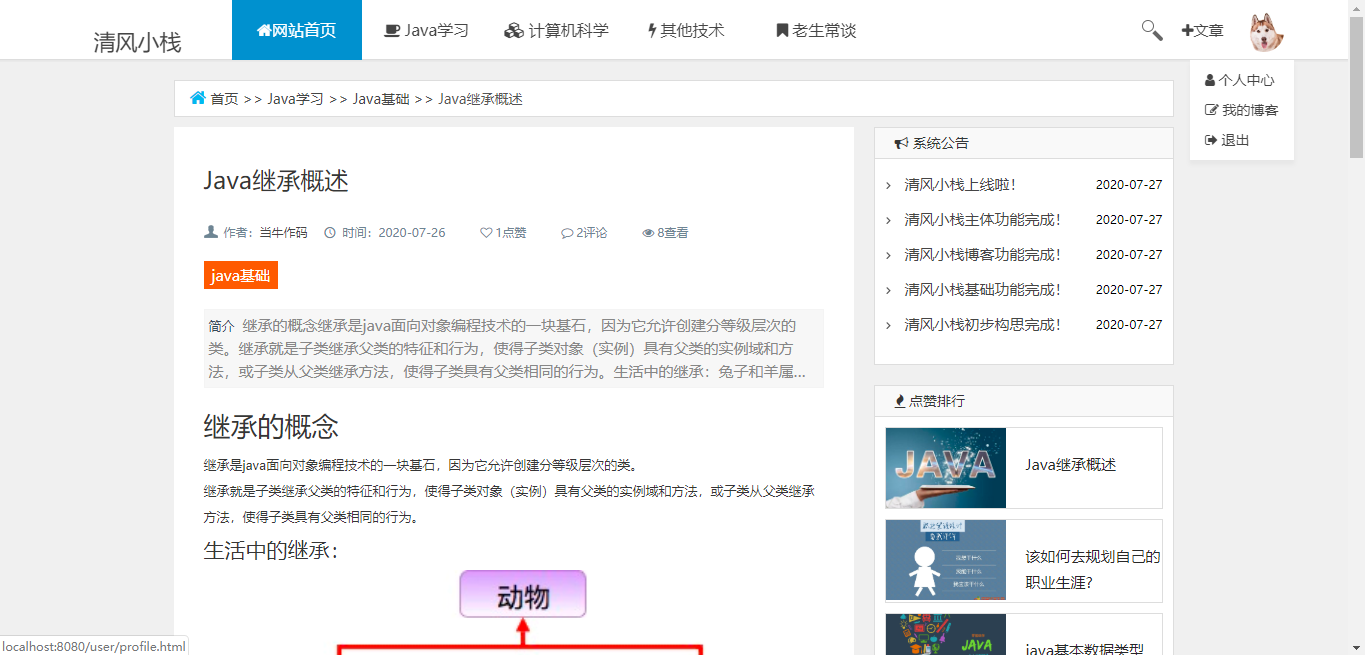Click chevron beside 清风小栈初步构思完成!
Screen dimensions: 1365x655
click(888, 325)
